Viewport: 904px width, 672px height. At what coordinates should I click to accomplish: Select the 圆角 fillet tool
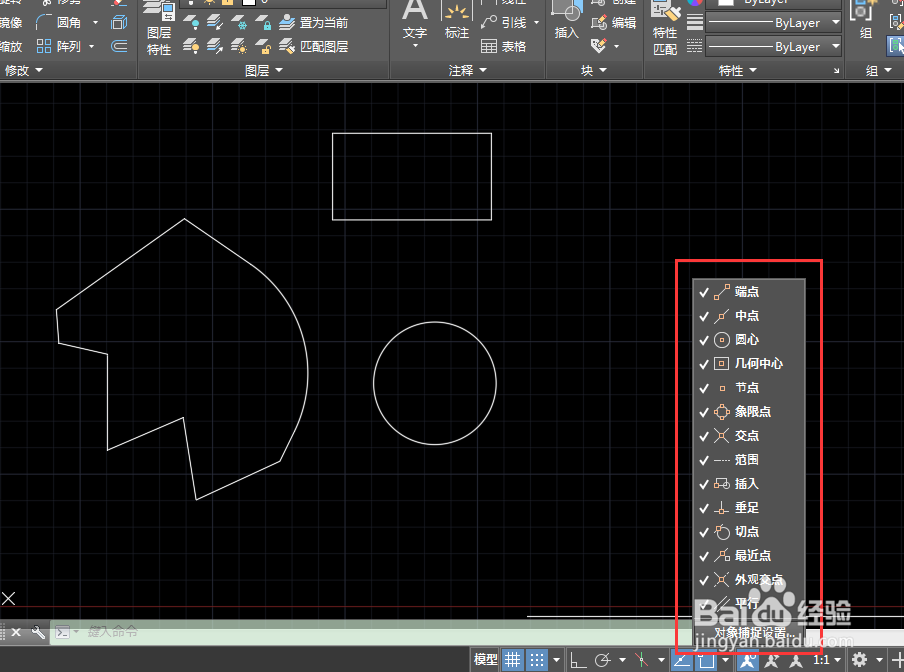[x=58, y=22]
